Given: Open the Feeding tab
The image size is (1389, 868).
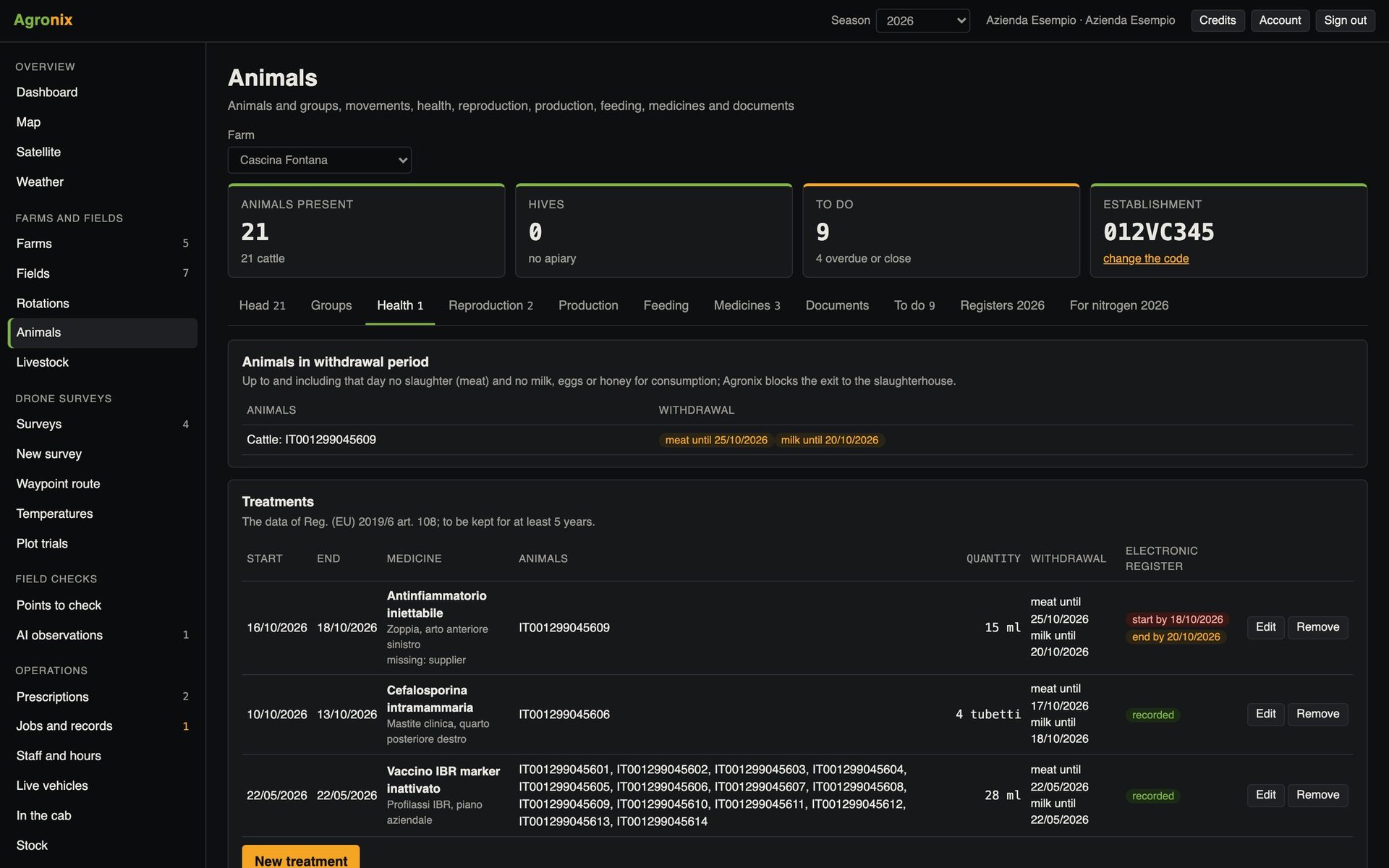Looking at the screenshot, I should [x=666, y=305].
